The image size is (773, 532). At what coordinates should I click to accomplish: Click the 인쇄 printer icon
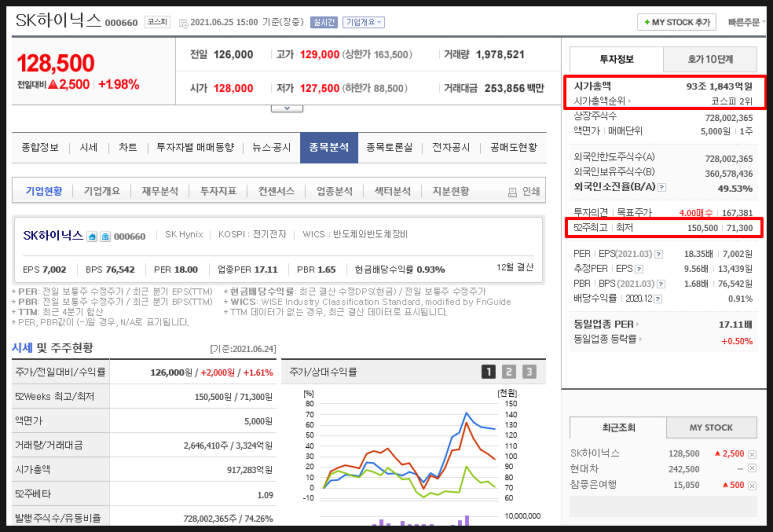(x=512, y=192)
